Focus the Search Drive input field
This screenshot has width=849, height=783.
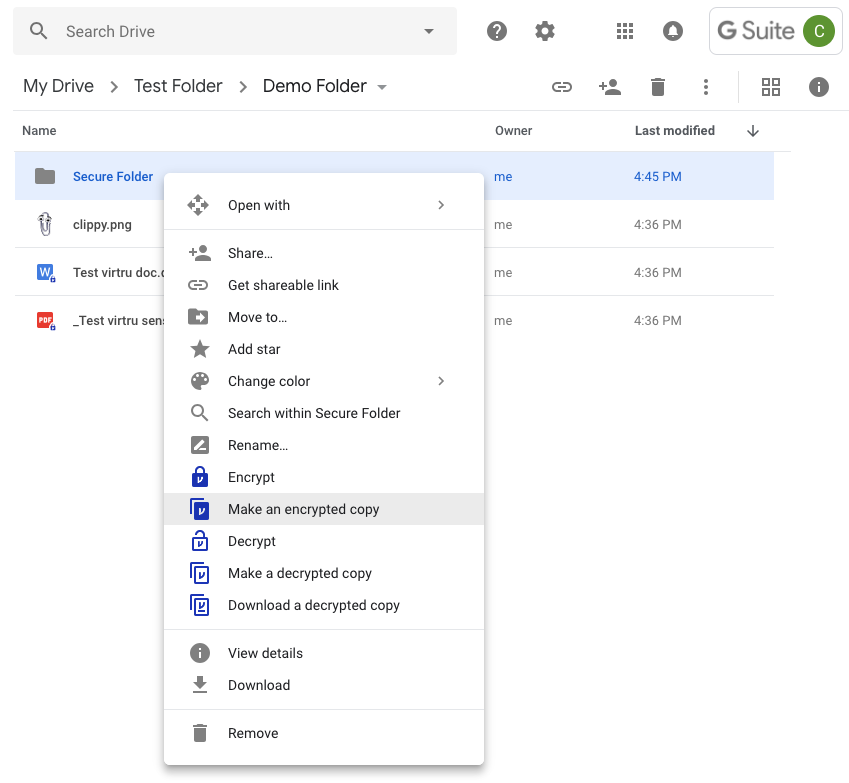point(235,31)
